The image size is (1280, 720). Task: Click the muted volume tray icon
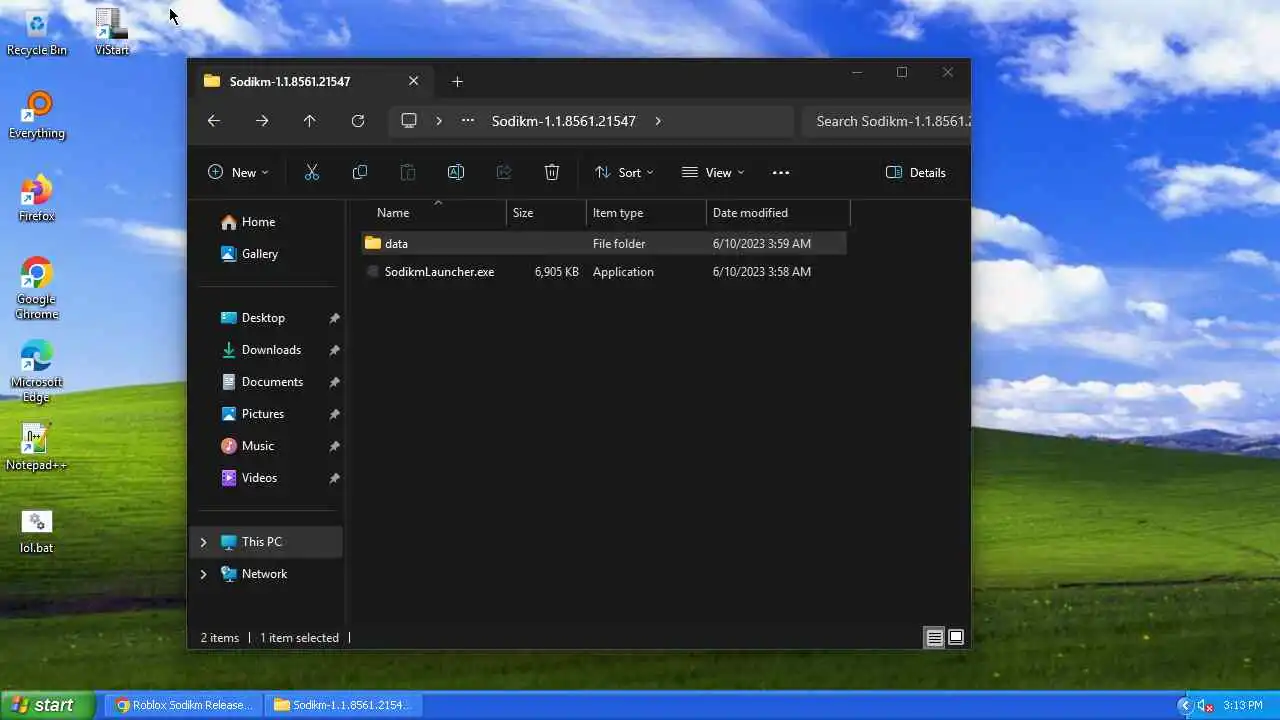coord(1205,705)
